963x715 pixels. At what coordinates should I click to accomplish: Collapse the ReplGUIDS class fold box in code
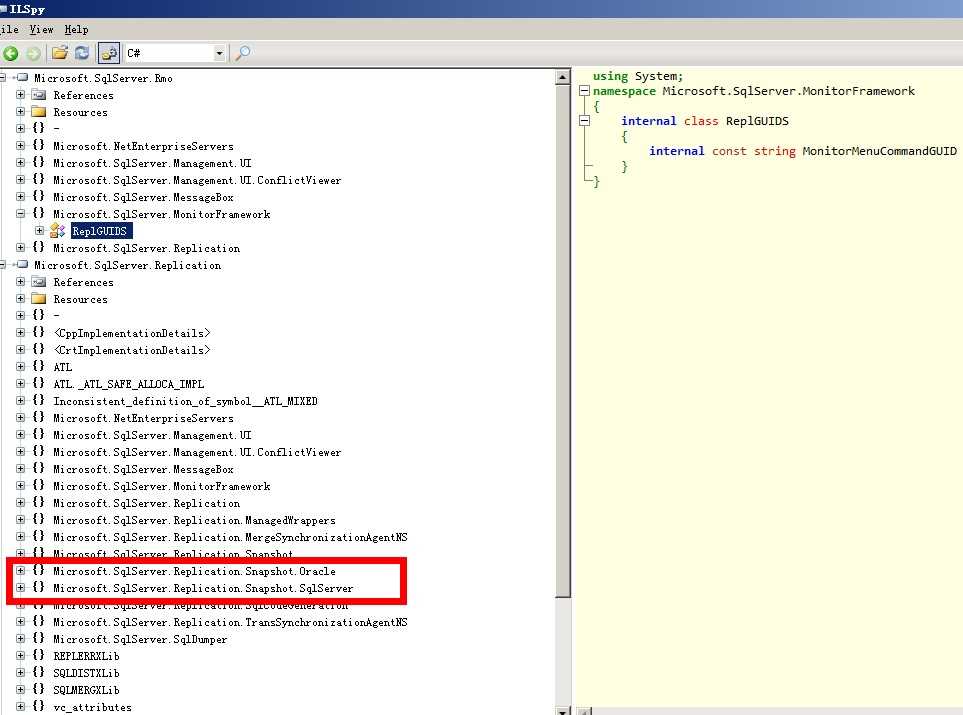585,121
